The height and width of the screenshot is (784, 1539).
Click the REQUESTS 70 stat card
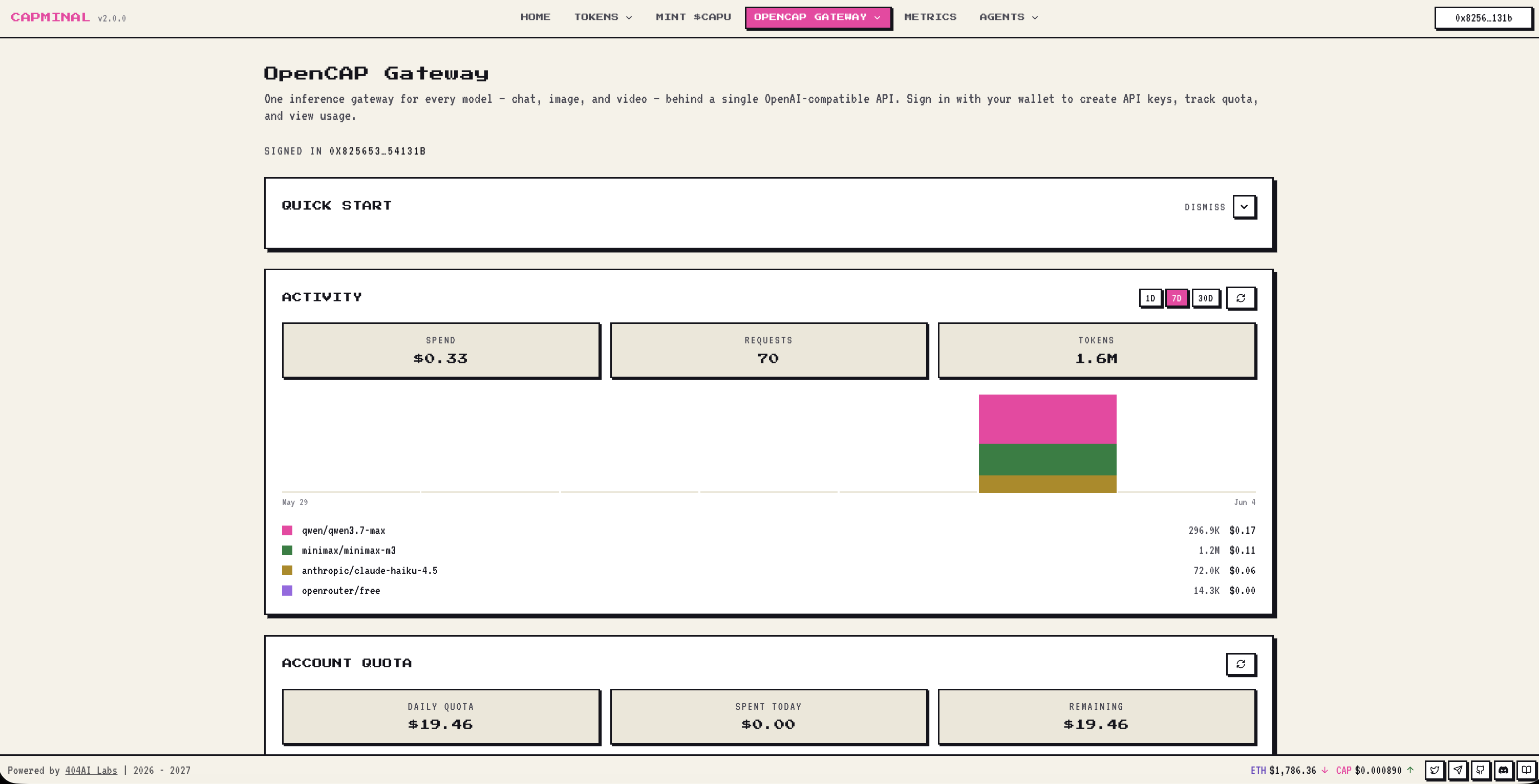coord(768,351)
